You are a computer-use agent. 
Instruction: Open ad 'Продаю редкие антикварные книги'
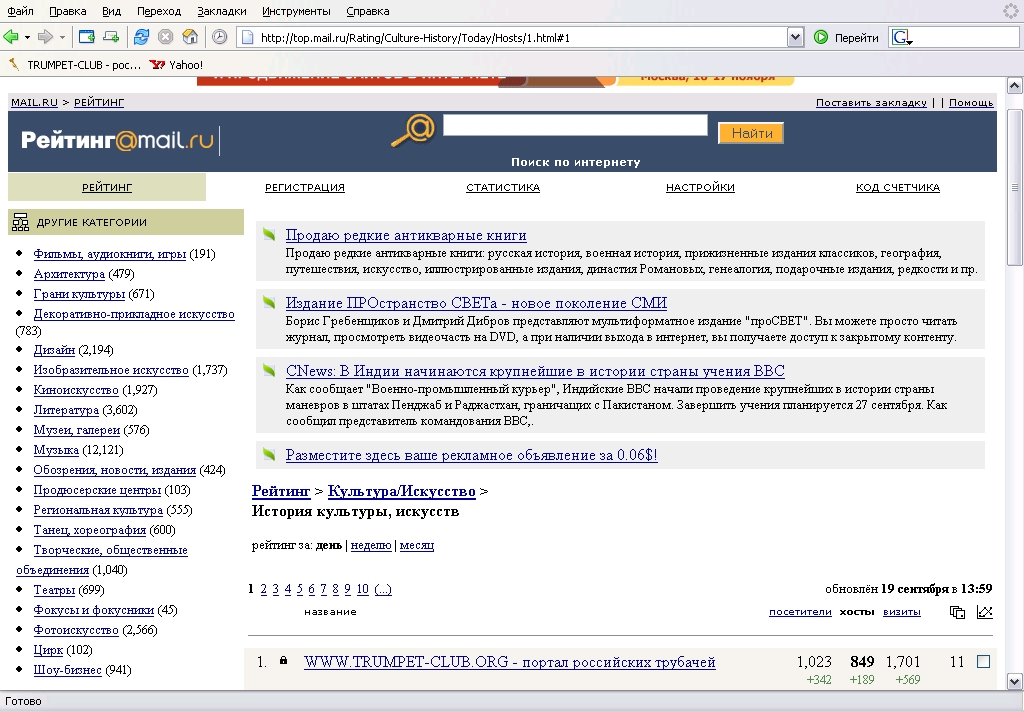406,235
